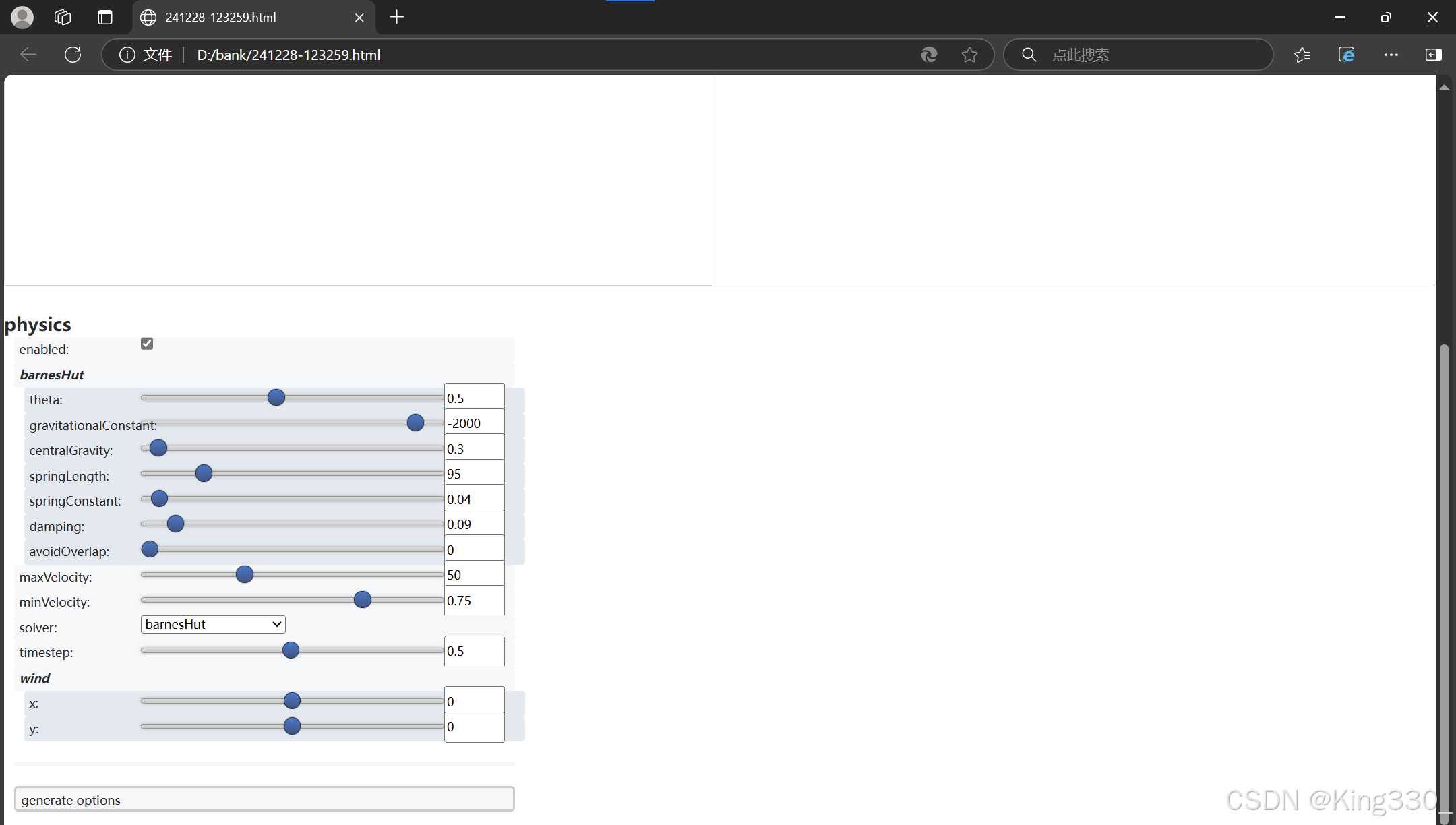The width and height of the screenshot is (1456, 825).
Task: Uncheck the physics enabled checkbox
Action: click(x=147, y=344)
